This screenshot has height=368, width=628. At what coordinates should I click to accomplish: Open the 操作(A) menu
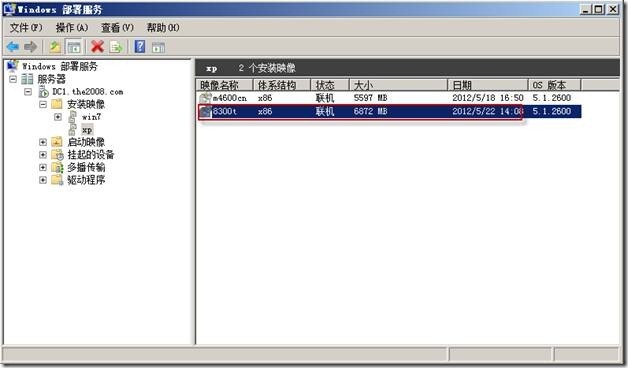point(72,27)
